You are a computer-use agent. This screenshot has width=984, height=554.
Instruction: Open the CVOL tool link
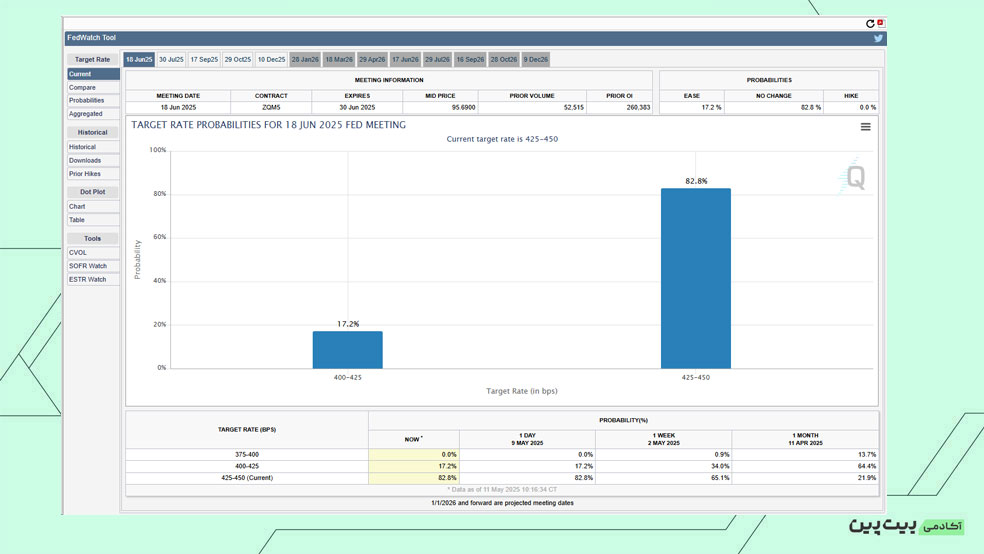click(93, 253)
